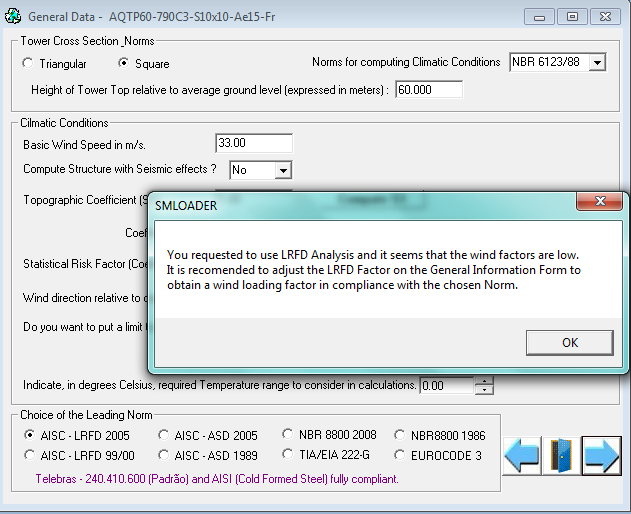Click the door exit icon
The height and width of the screenshot is (514, 631).
(x=561, y=455)
